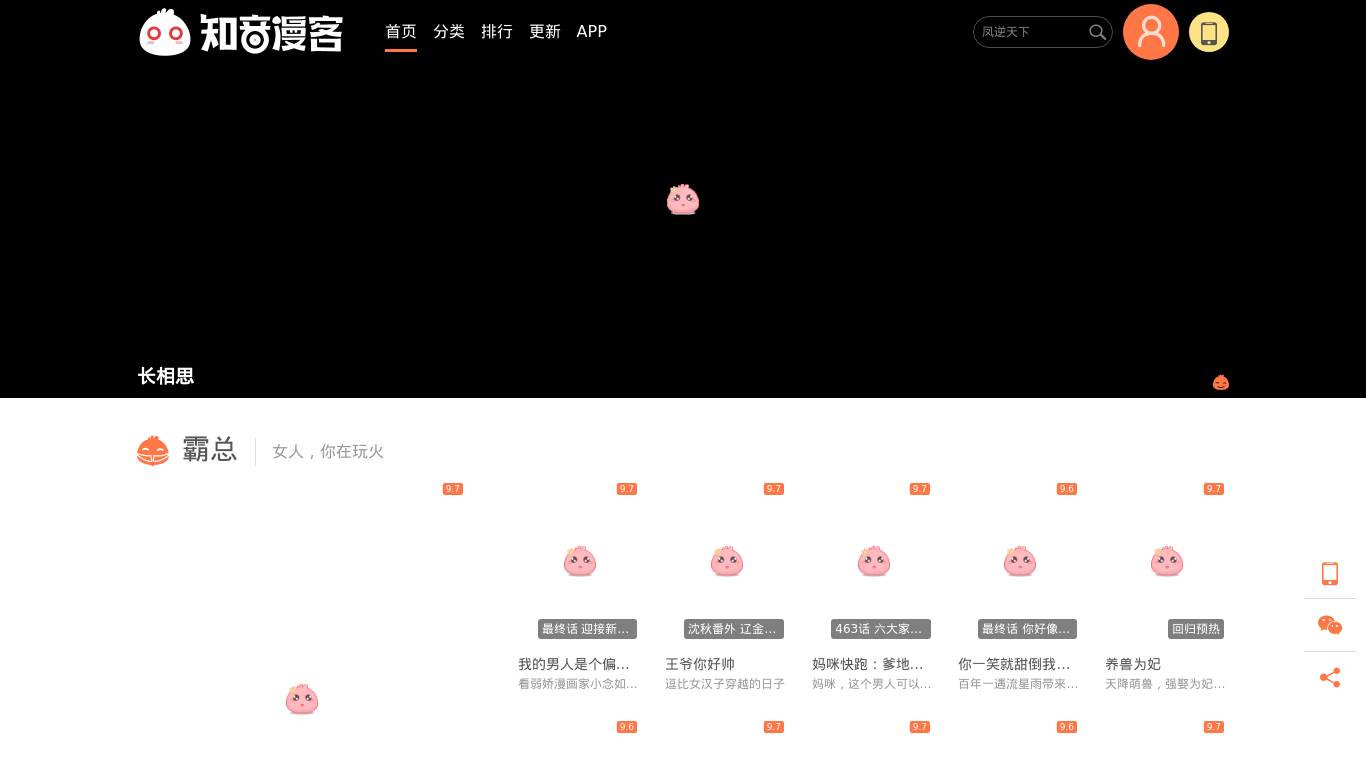The image size is (1366, 768).
Task: Click the small mascot icon right of banner
Action: 1221,382
